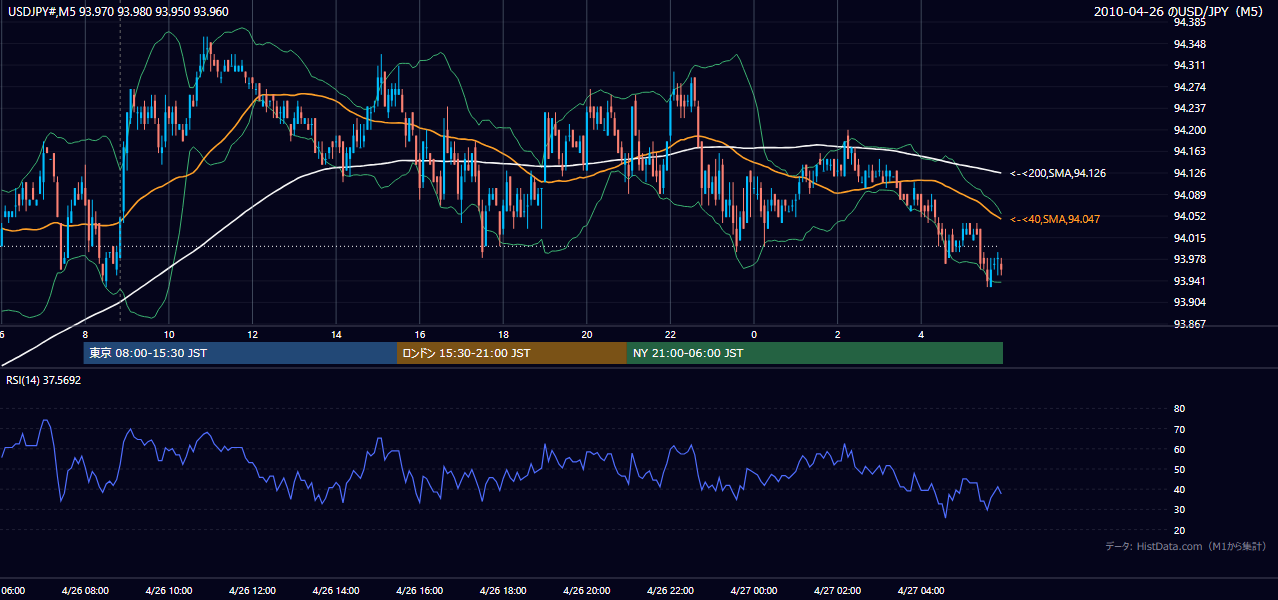
Task: Click time axis date label 4/27 00:00
Action: (x=754, y=591)
